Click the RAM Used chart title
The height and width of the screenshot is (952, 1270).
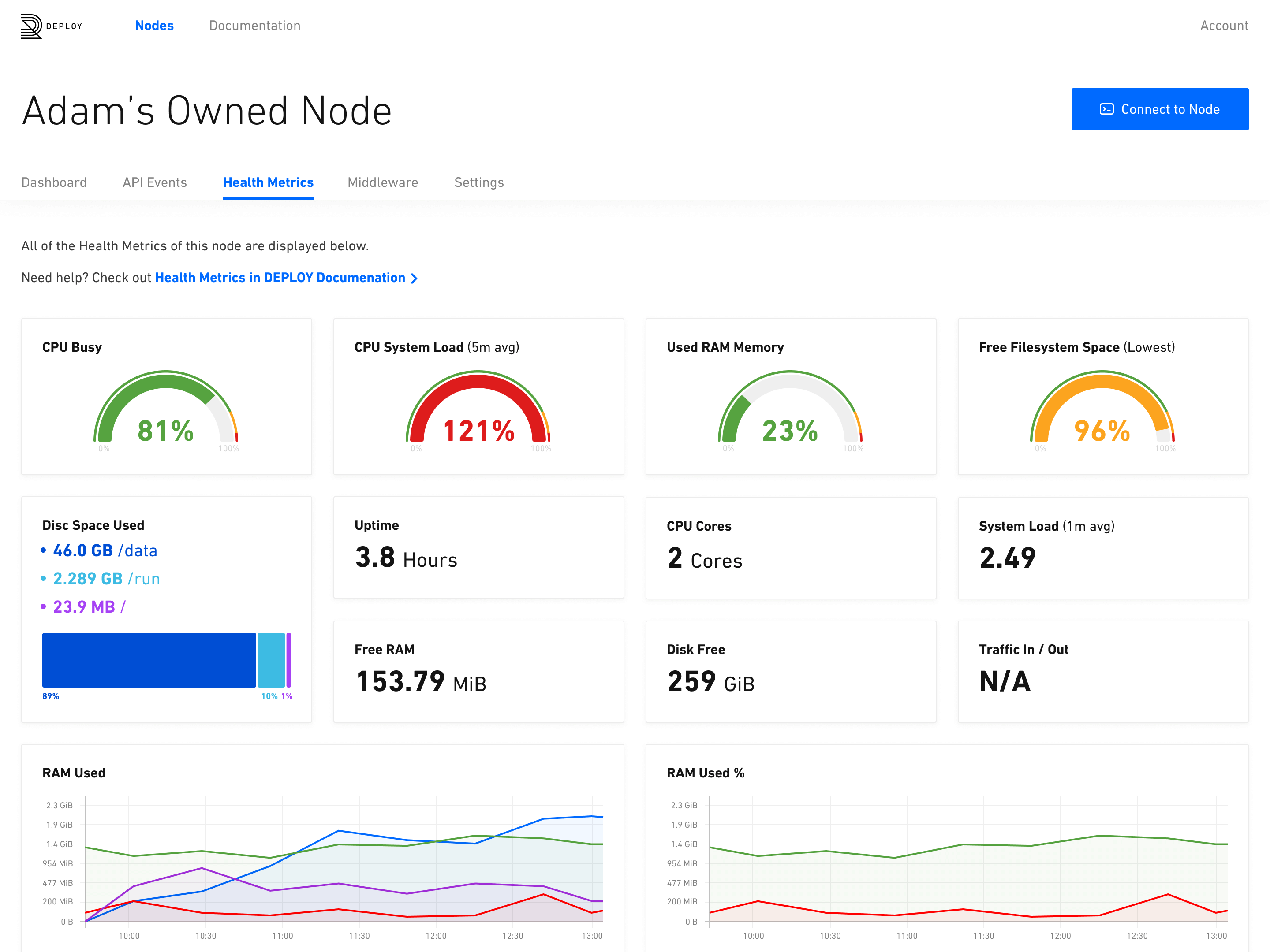click(x=74, y=773)
